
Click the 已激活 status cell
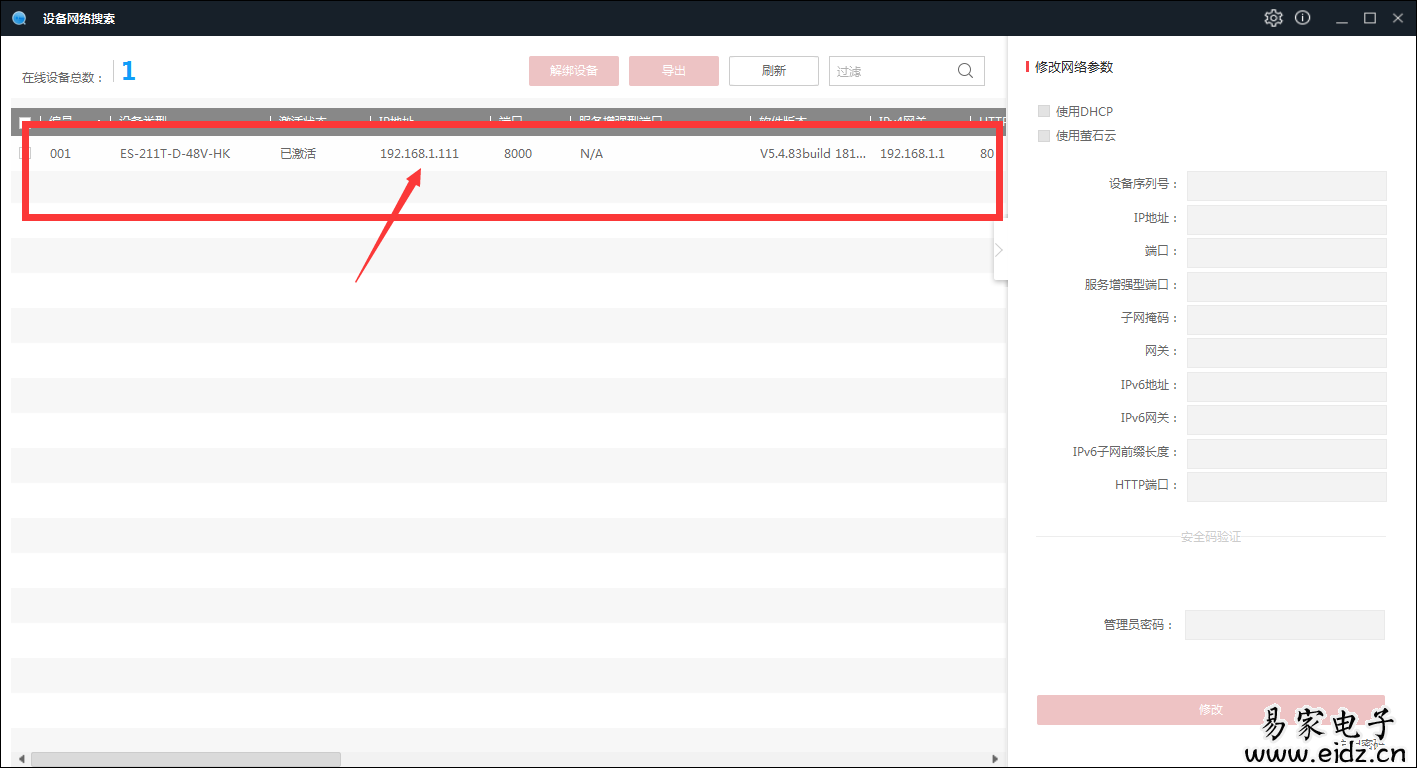tap(298, 154)
